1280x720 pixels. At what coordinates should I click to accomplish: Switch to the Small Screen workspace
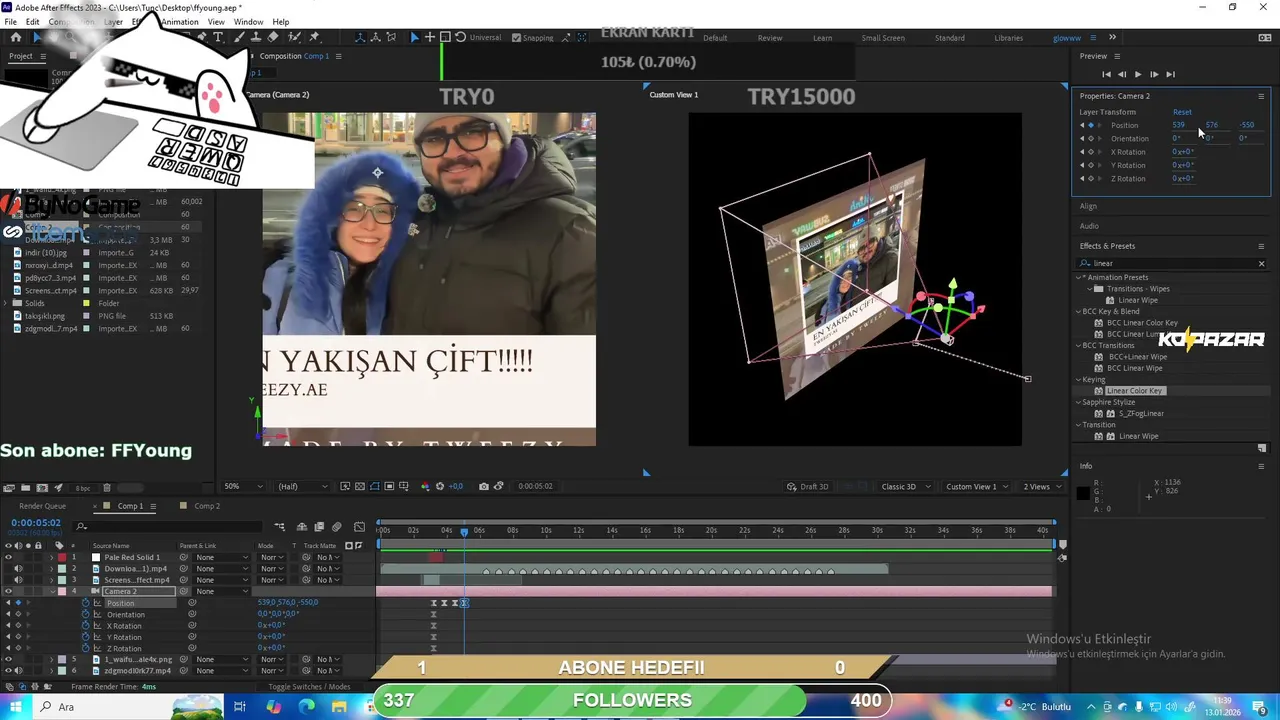click(883, 38)
